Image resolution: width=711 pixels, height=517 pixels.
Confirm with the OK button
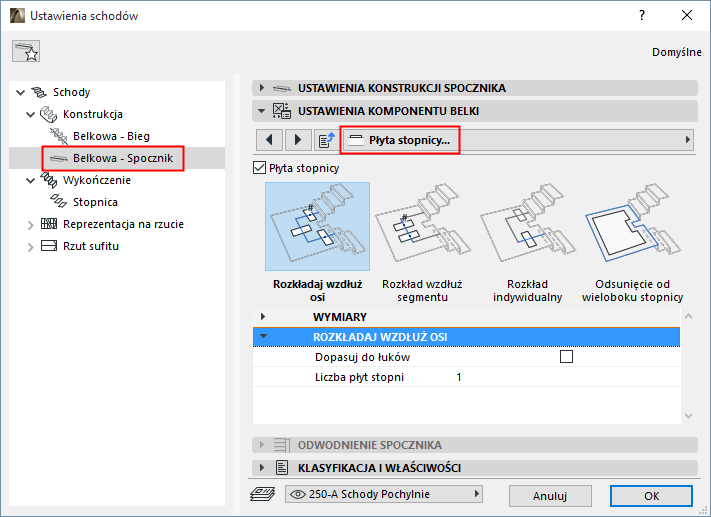pos(651,496)
